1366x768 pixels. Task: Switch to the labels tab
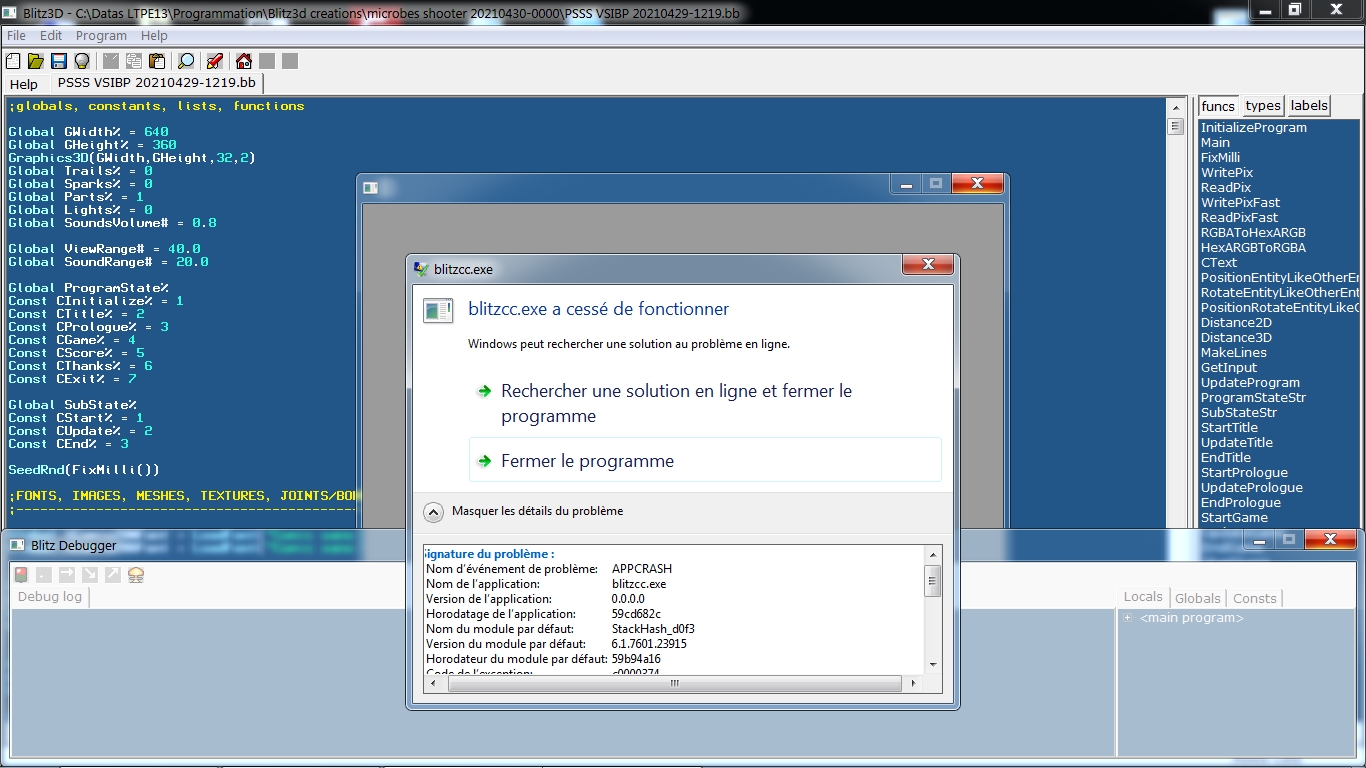(x=1309, y=106)
